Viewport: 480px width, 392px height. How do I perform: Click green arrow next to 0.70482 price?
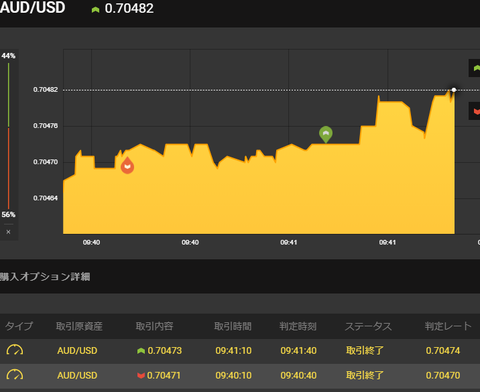95,10
